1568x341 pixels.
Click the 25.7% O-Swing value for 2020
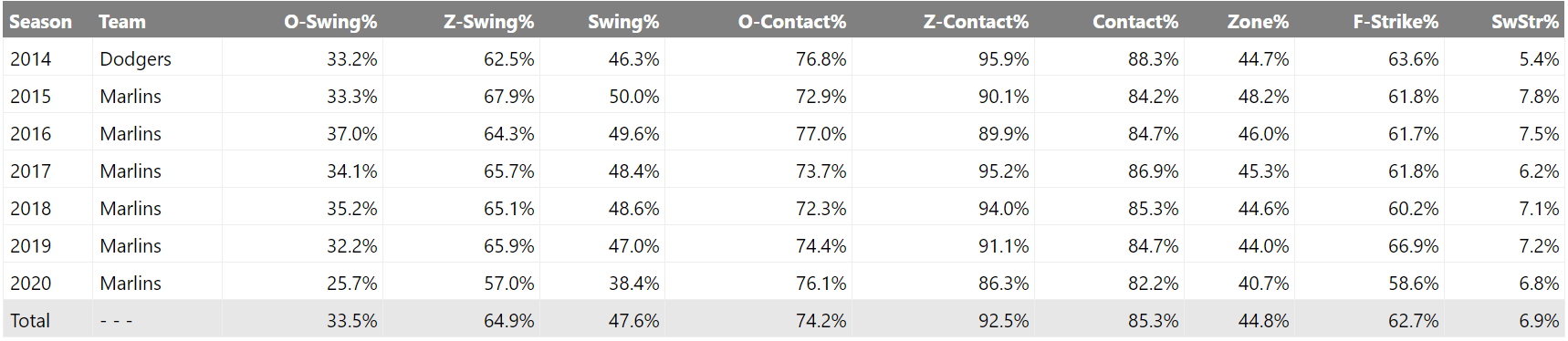[x=352, y=284]
